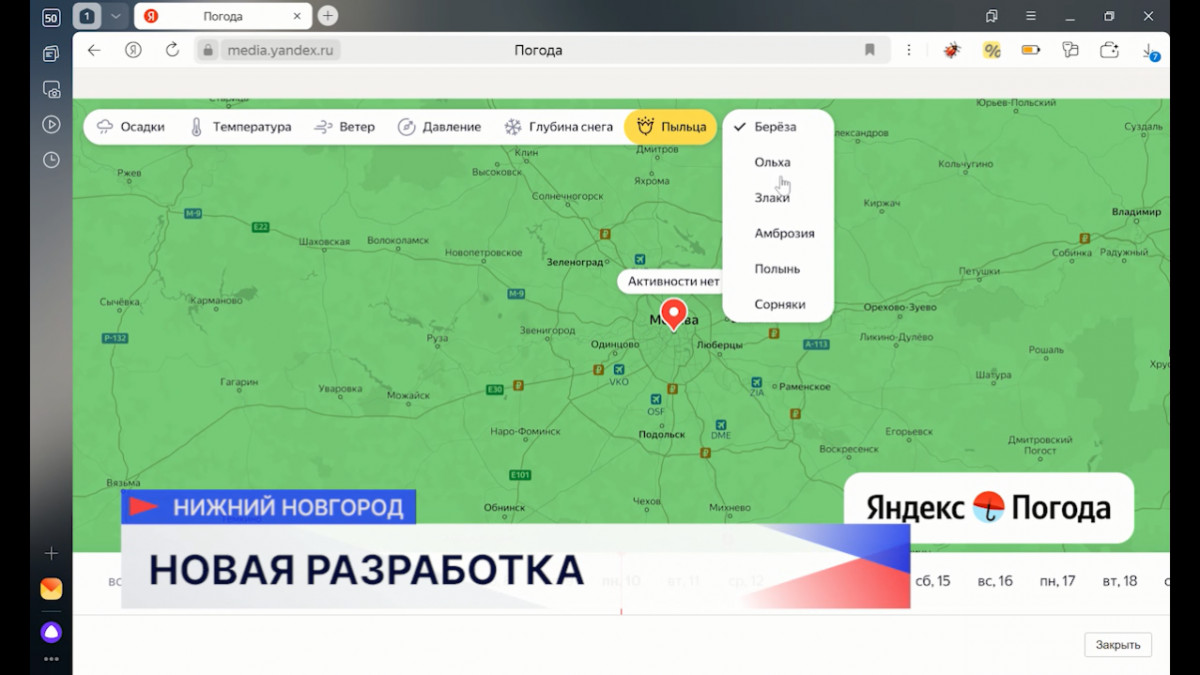The height and width of the screenshot is (675, 1200).
Task: Switch to the Температура map layer
Action: click(x=240, y=127)
